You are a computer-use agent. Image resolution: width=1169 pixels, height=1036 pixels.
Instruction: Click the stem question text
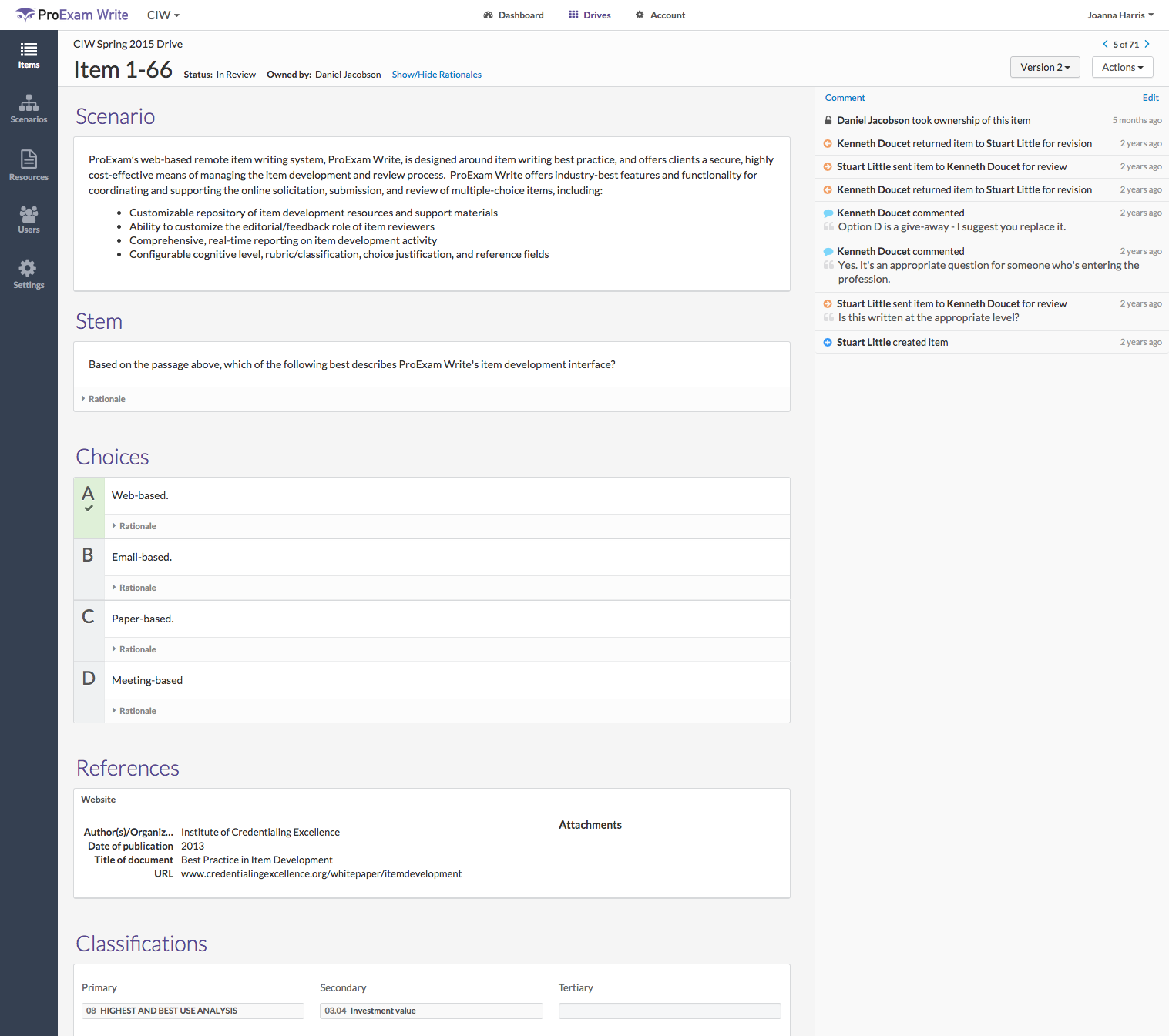point(351,364)
